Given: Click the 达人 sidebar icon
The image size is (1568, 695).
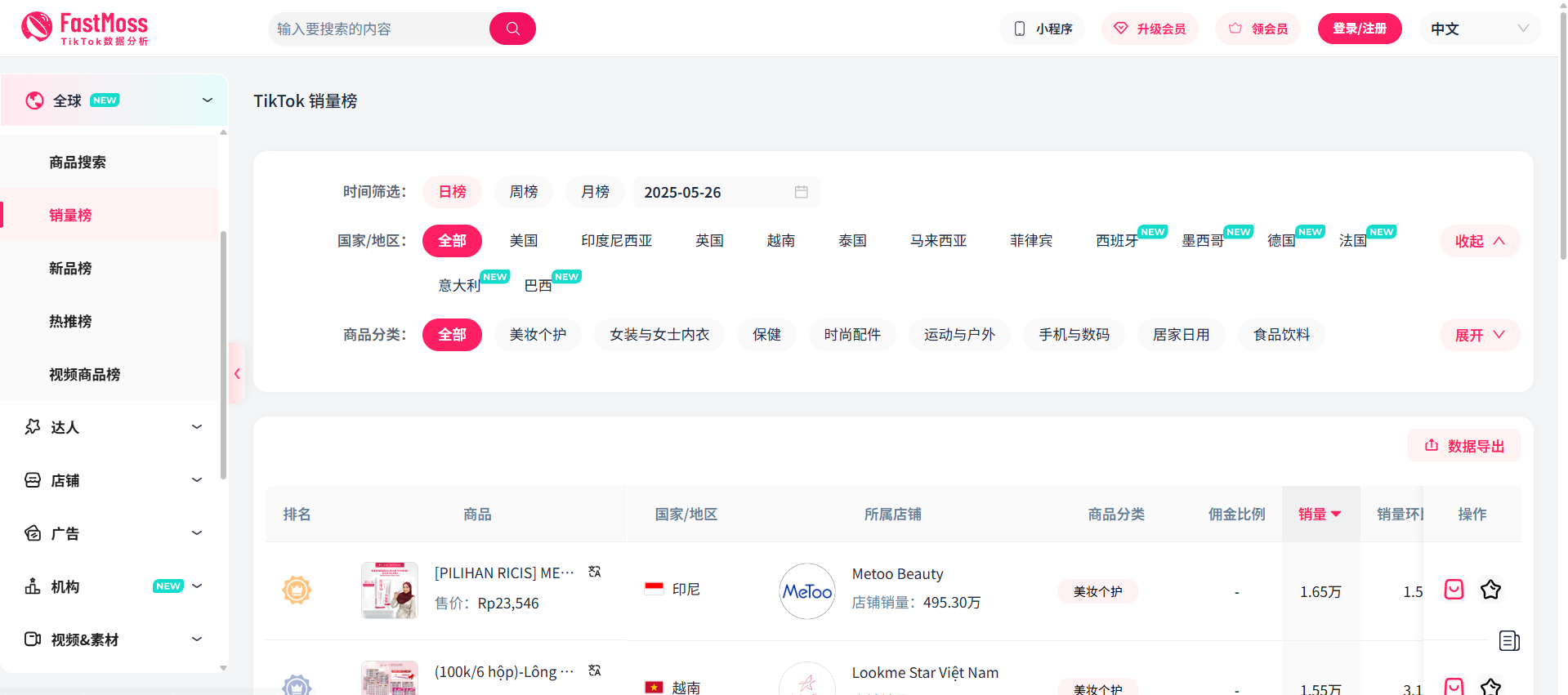Looking at the screenshot, I should pos(33,427).
